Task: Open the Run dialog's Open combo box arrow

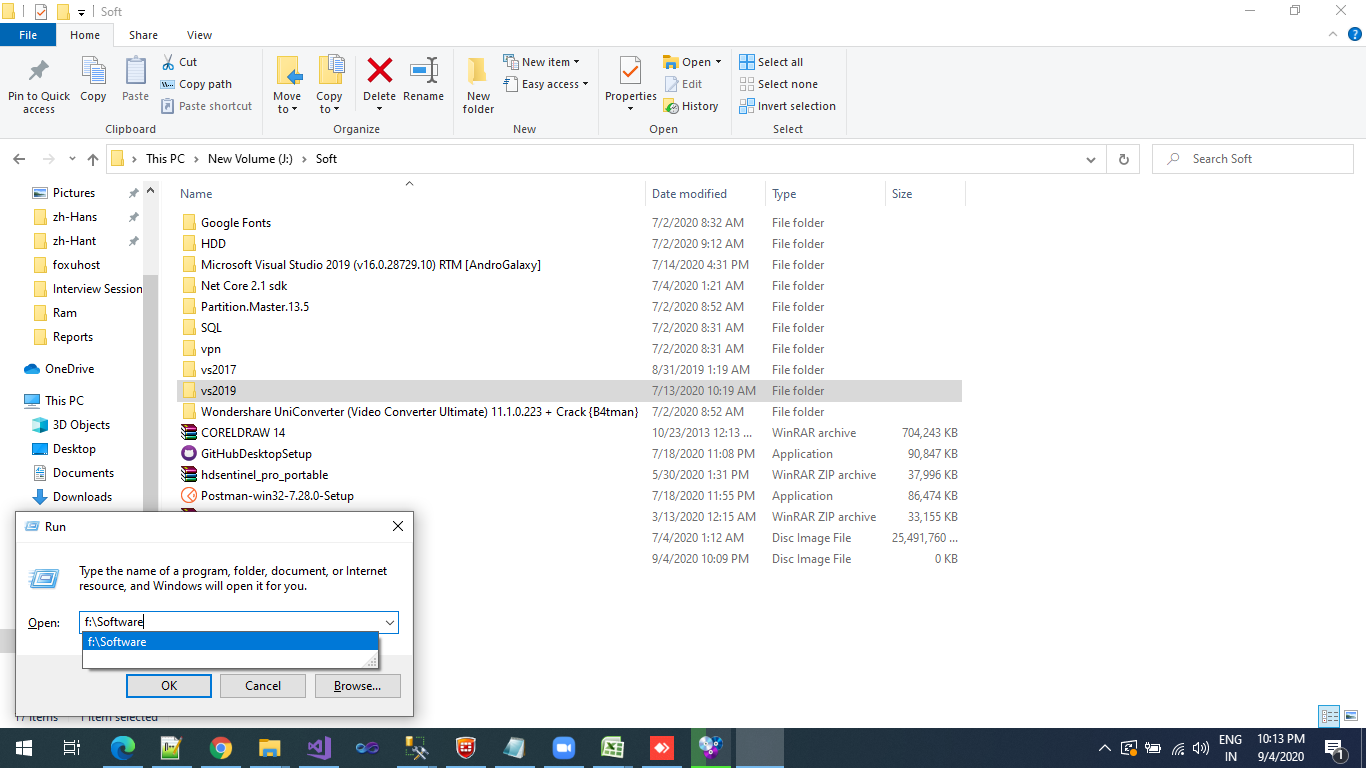Action: tap(389, 622)
